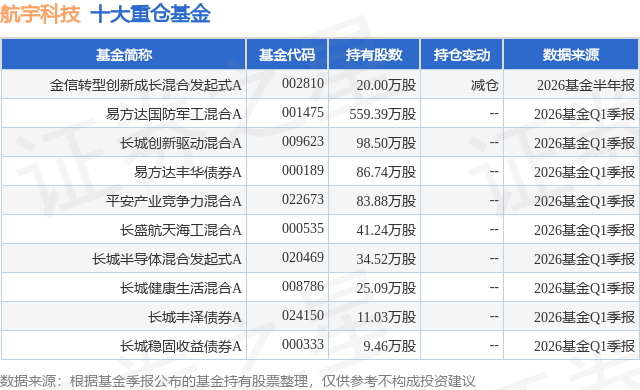This screenshot has width=640, height=390.
Task: Select 平安产业竞争力混合A row name
Action: click(174, 201)
